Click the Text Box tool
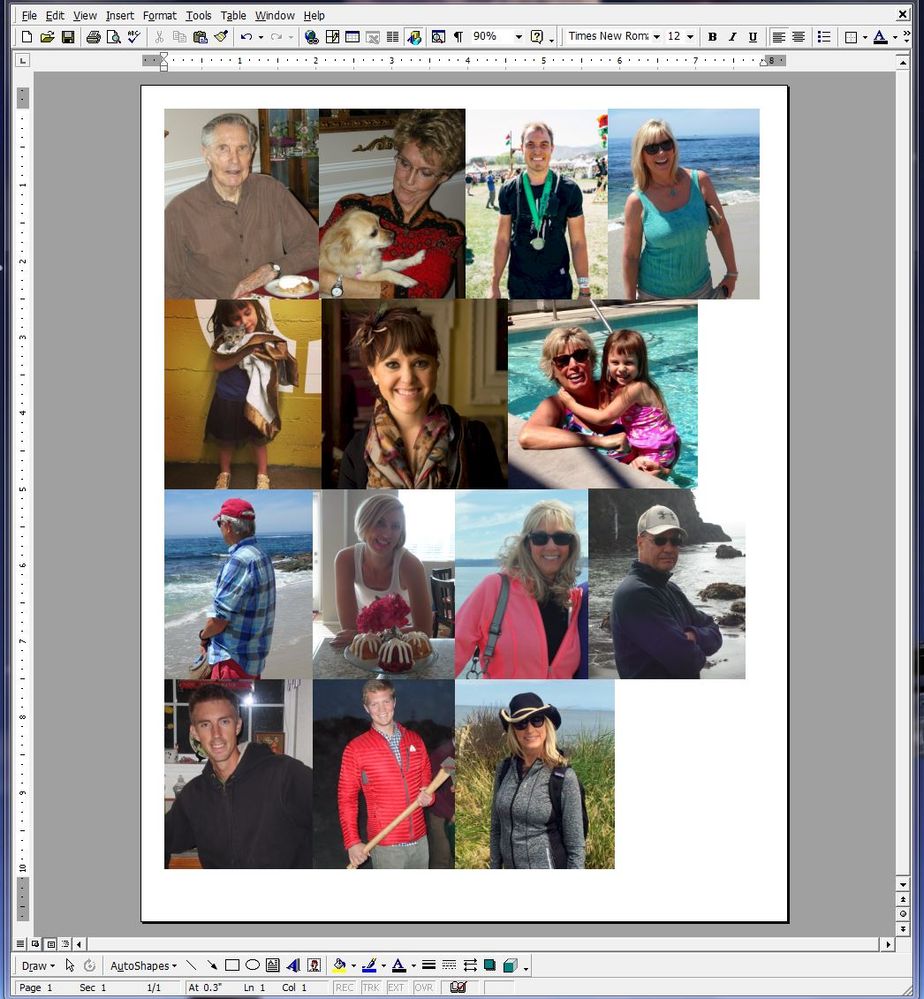The width and height of the screenshot is (924, 999). point(272,966)
